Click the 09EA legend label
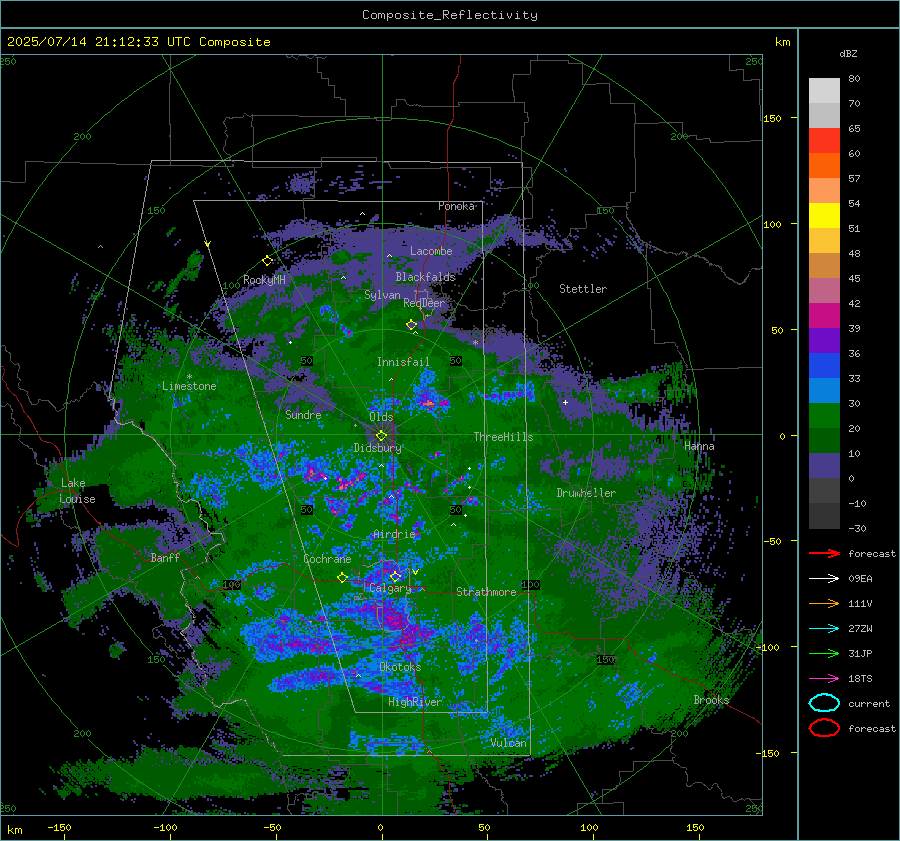Screen dimensions: 900x841 click(x=860, y=579)
